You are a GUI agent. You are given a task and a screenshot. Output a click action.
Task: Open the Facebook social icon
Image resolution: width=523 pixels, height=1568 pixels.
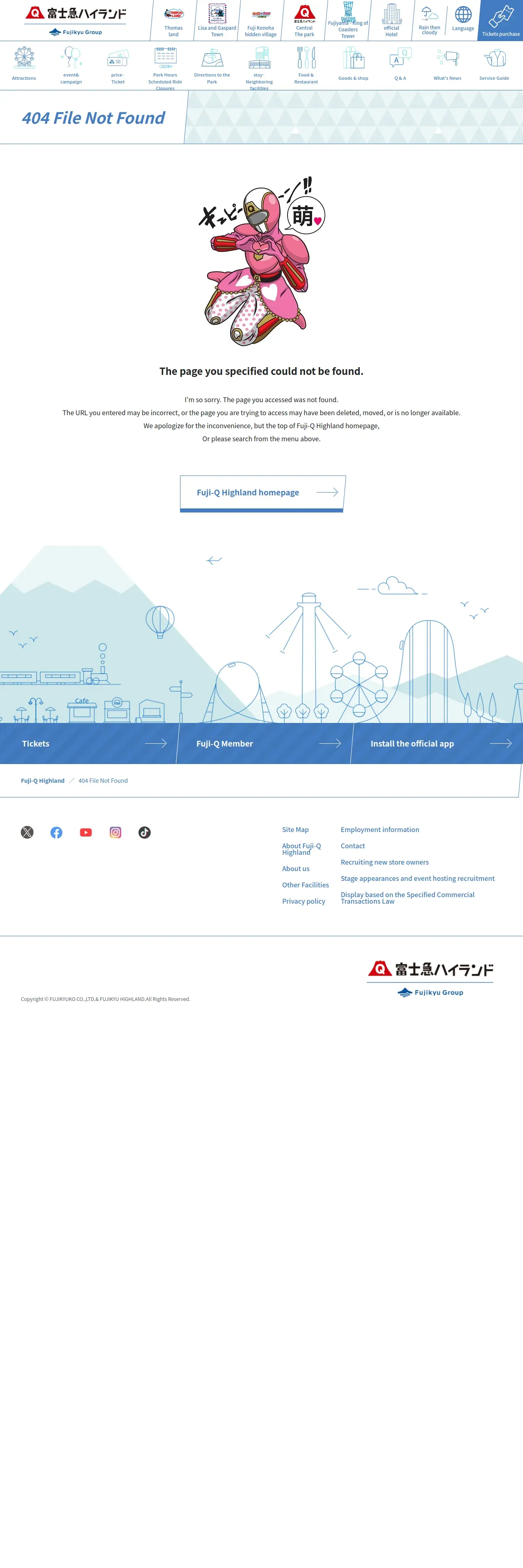point(57,832)
